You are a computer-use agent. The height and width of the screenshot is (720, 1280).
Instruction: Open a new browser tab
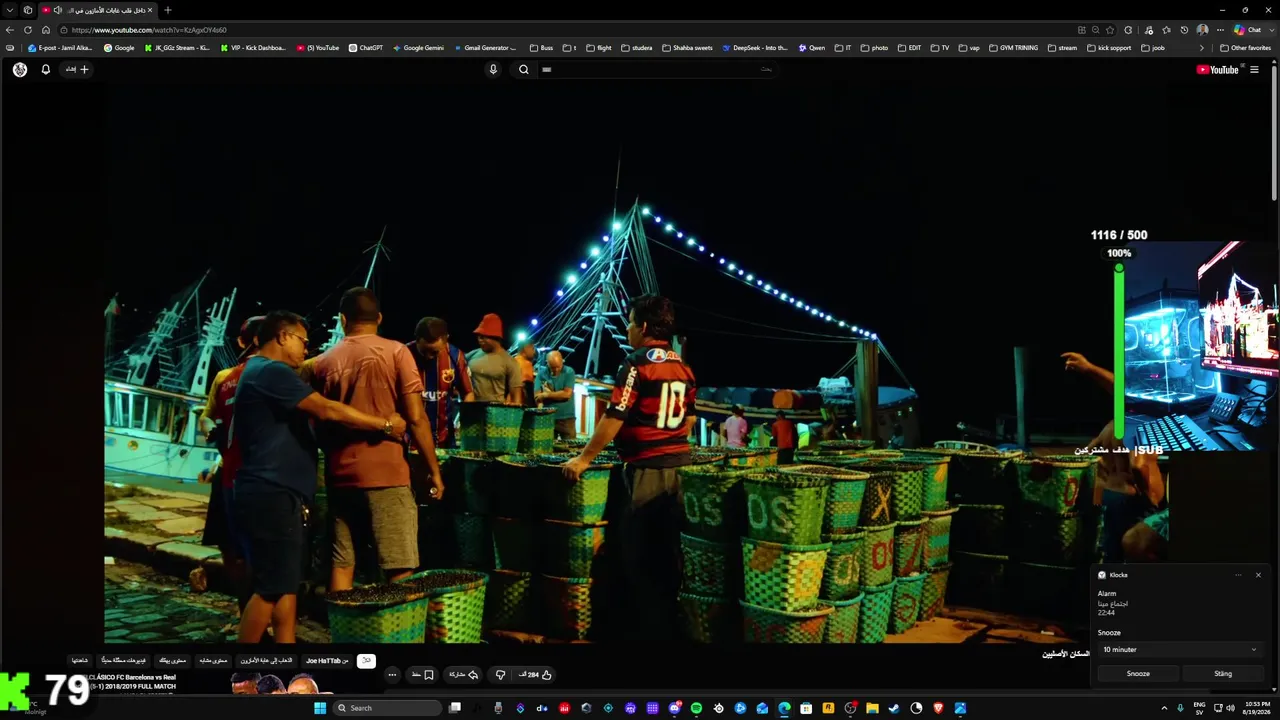pos(167,10)
